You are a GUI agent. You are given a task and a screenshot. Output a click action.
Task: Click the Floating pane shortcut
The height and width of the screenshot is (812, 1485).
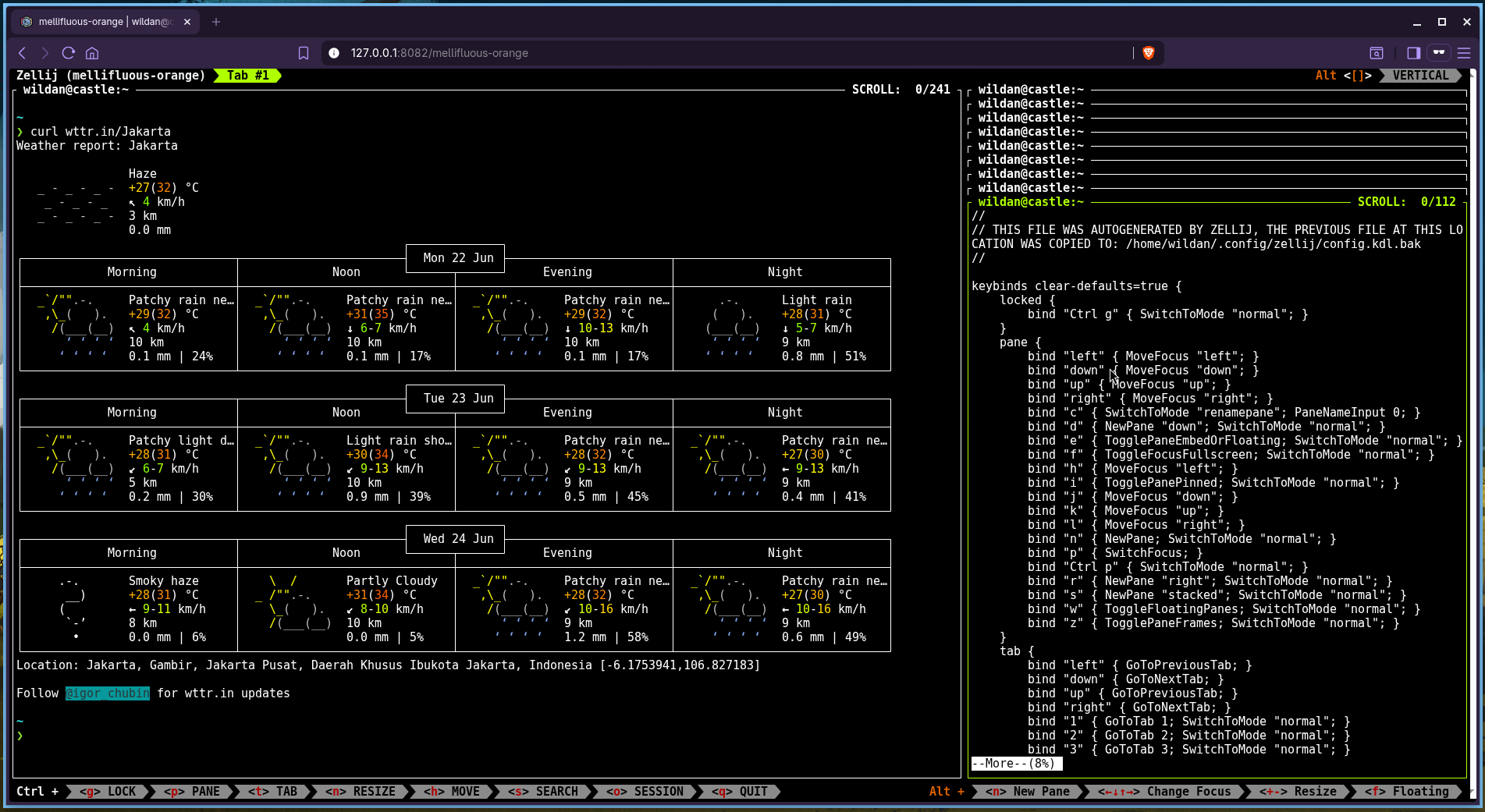1406,792
